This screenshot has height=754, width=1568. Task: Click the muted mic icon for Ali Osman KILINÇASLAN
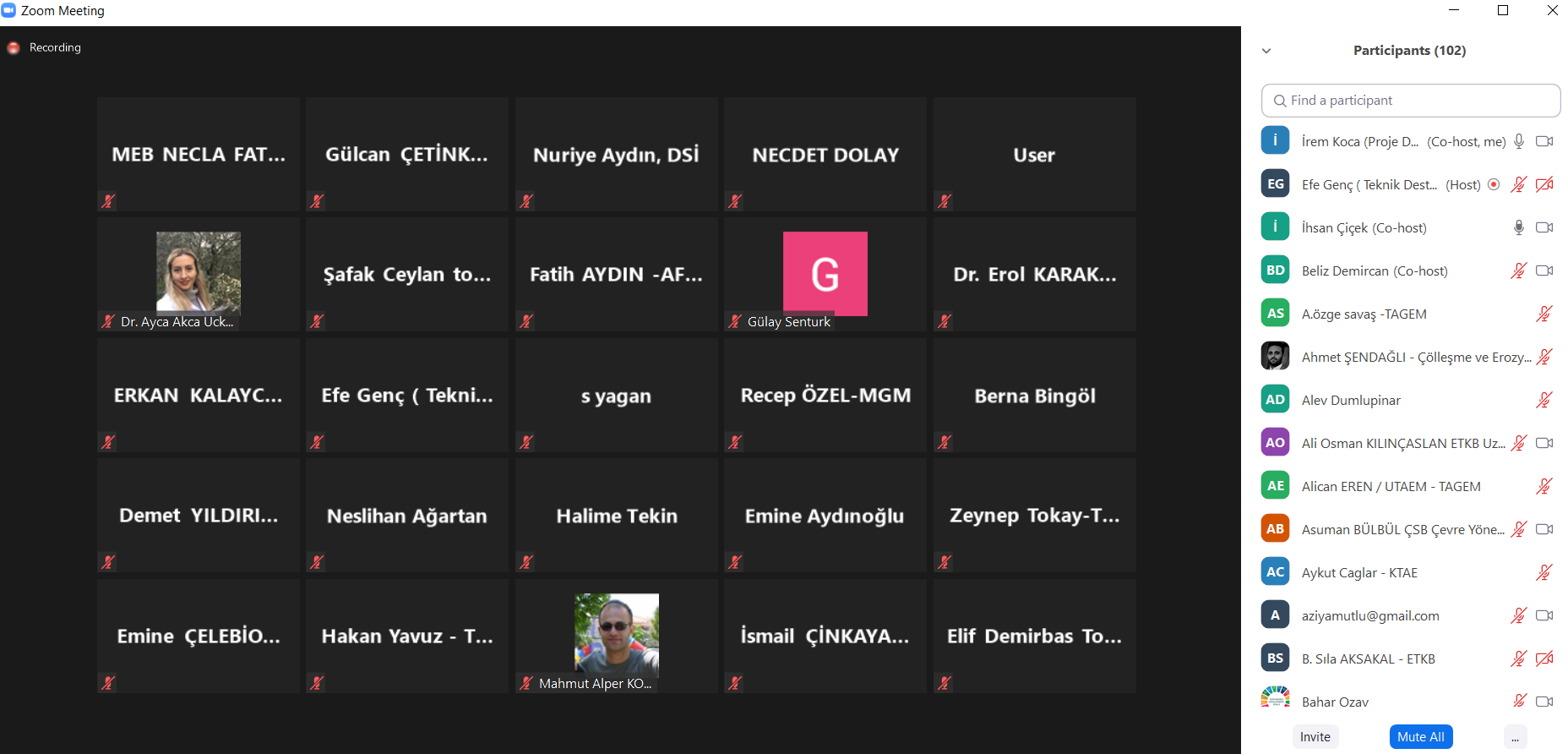pyautogui.click(x=1519, y=443)
